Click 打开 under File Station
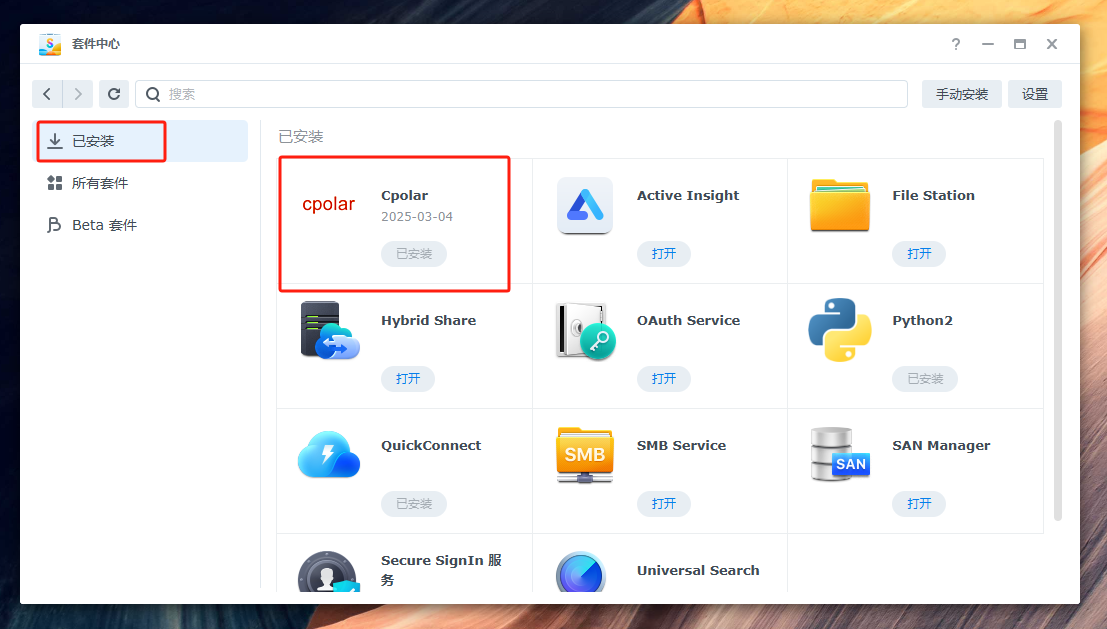 (x=919, y=253)
